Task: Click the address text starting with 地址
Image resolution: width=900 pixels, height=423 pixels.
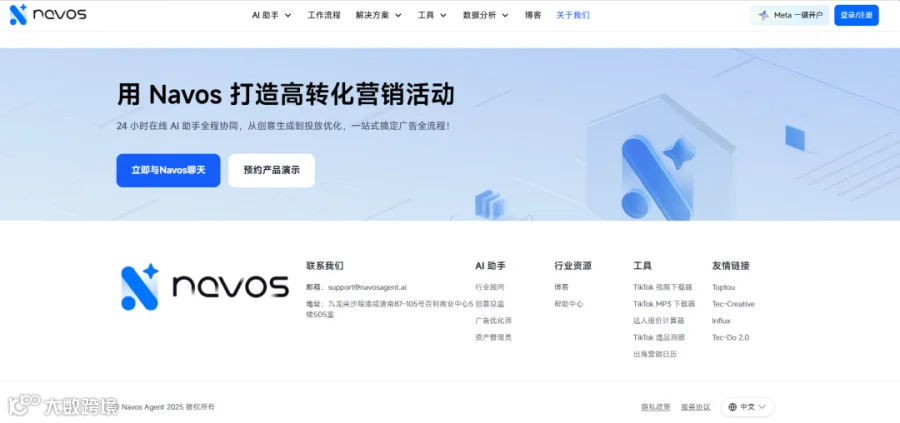Action: click(x=390, y=309)
